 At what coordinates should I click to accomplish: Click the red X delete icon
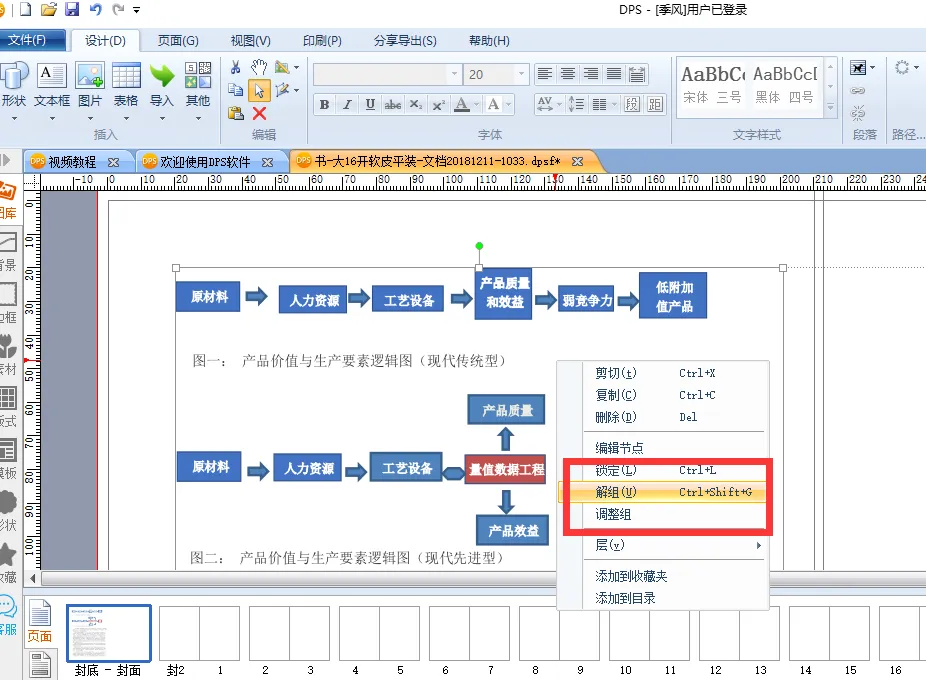pyautogui.click(x=259, y=113)
